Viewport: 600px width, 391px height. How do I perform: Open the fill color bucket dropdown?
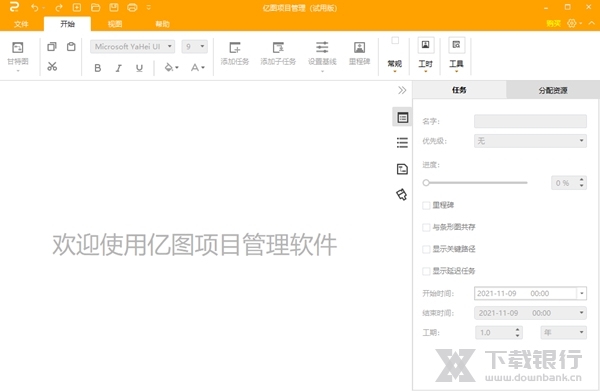coord(171,68)
